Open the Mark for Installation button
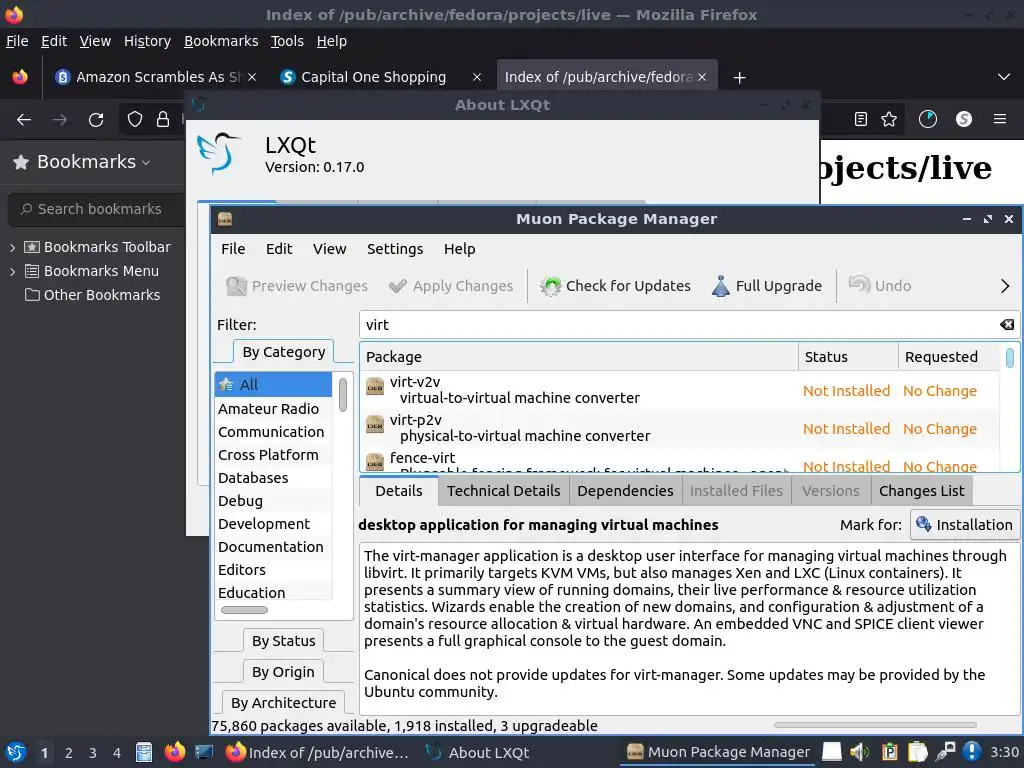Viewport: 1024px width, 768px height. [965, 524]
